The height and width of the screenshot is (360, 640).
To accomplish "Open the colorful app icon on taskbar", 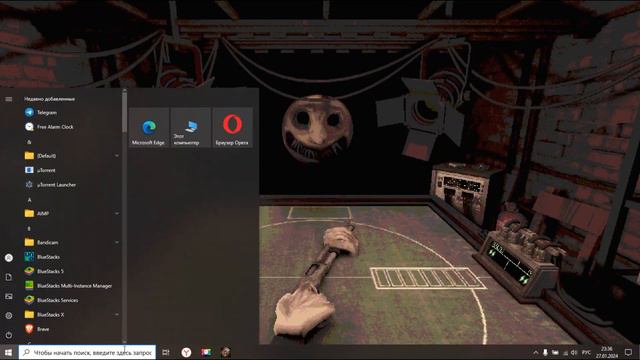I will click(x=206, y=352).
